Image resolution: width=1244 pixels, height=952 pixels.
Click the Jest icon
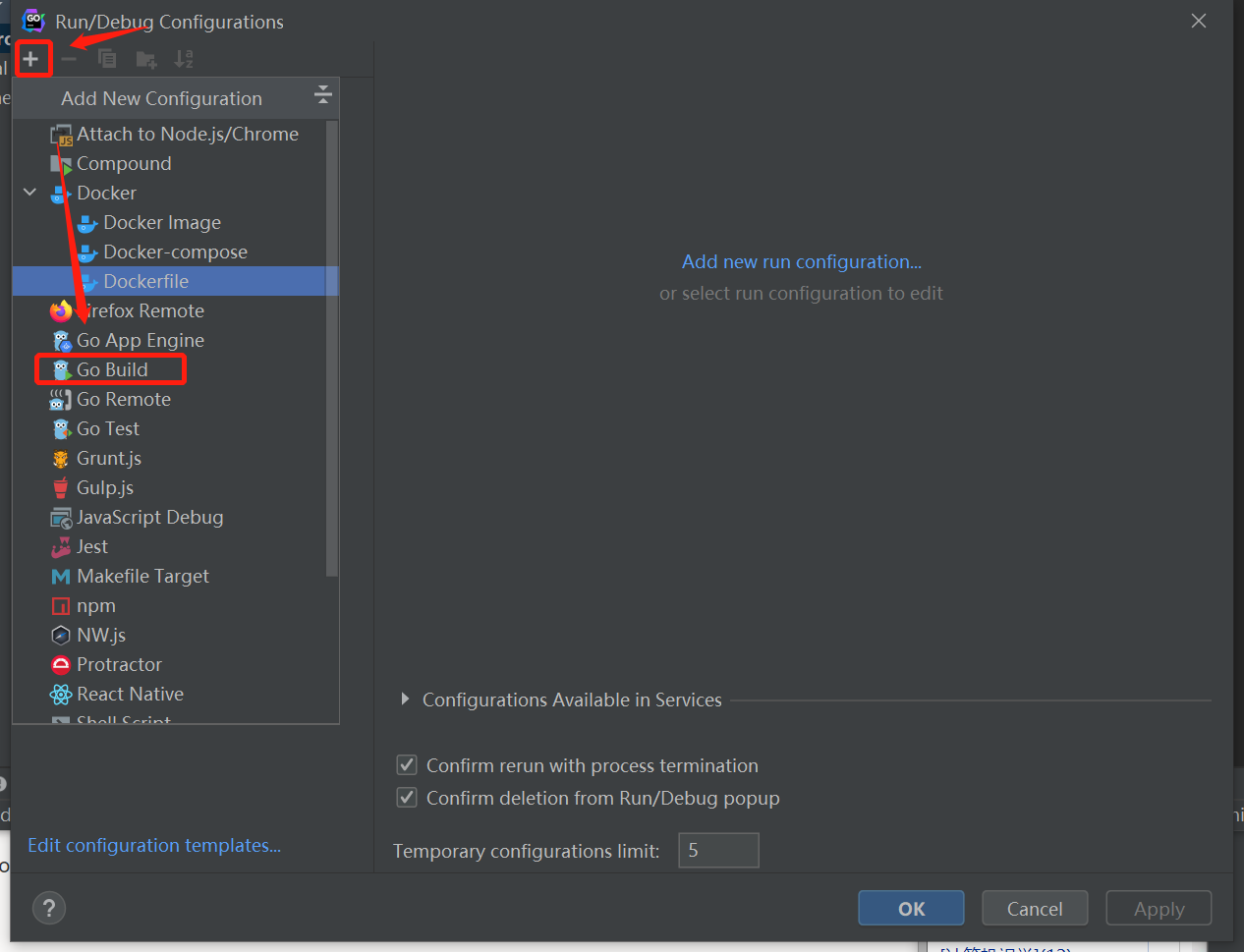coord(61,547)
